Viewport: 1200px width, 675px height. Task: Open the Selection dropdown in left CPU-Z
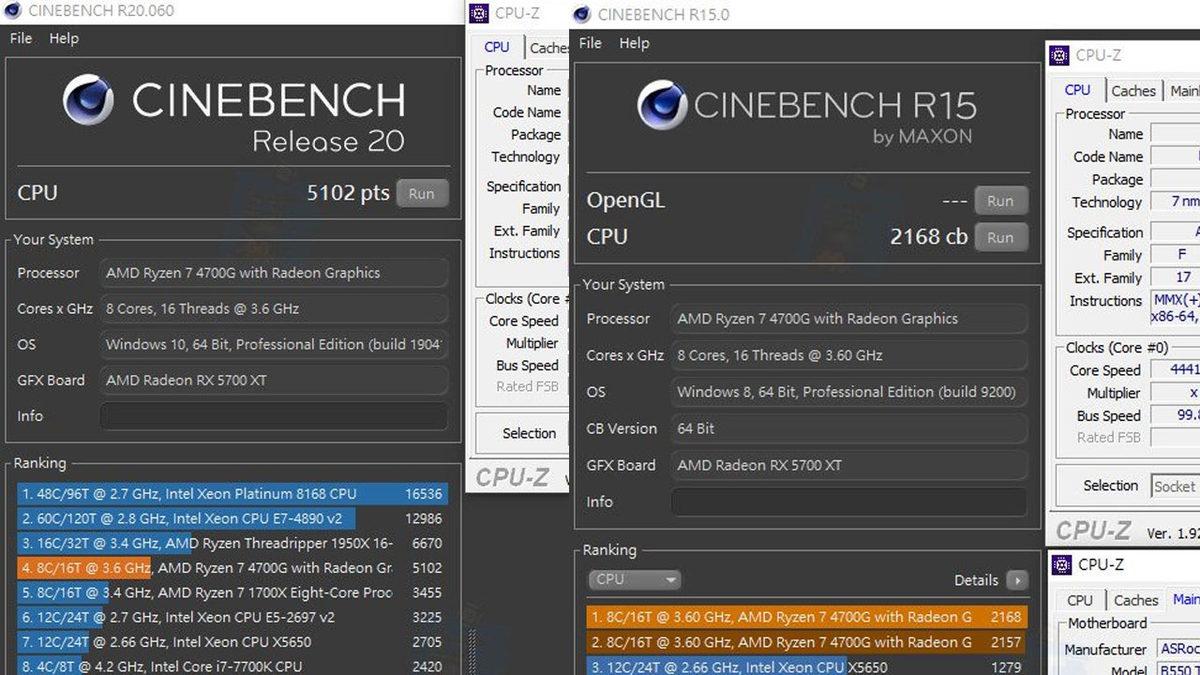click(529, 433)
